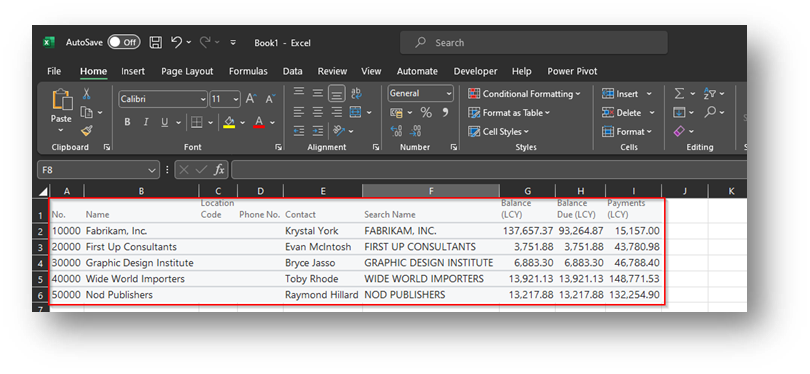Apply Percent Style
810x374 pixels.
426,113
